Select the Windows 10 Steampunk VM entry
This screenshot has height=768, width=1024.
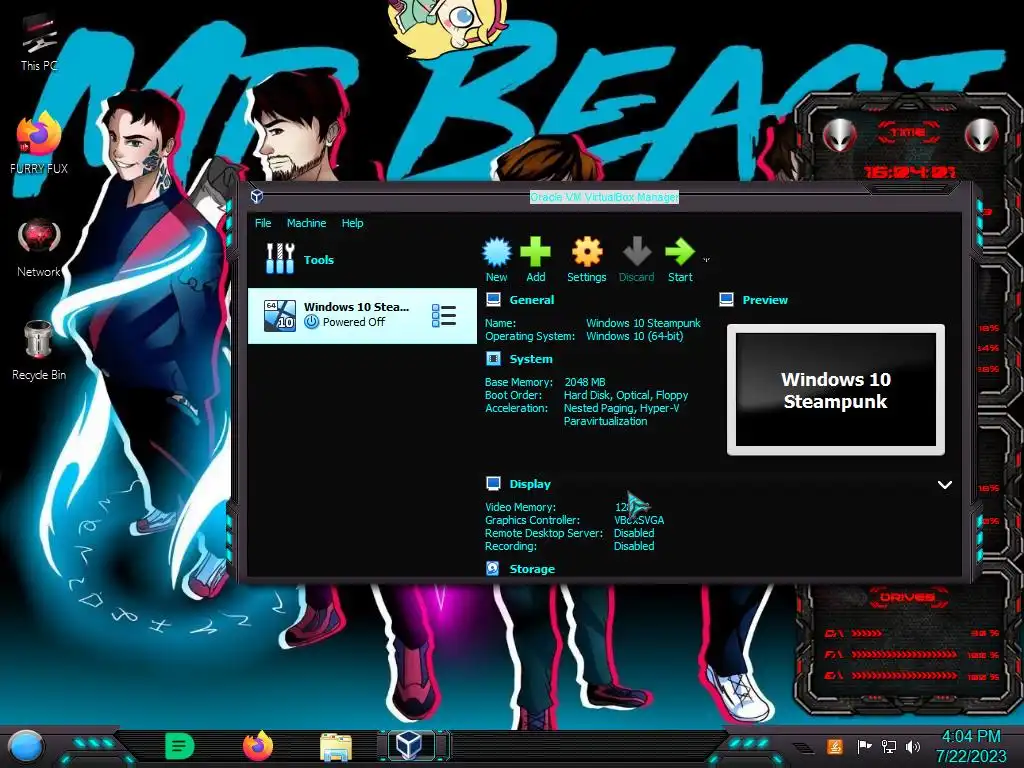pos(362,315)
